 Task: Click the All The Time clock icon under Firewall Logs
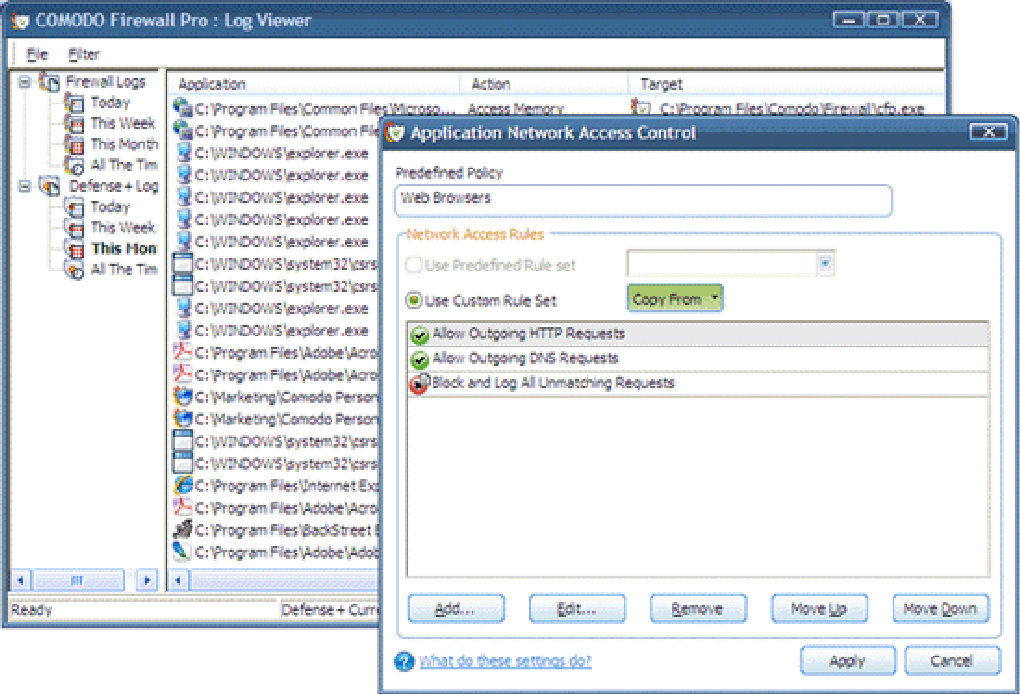(x=74, y=165)
